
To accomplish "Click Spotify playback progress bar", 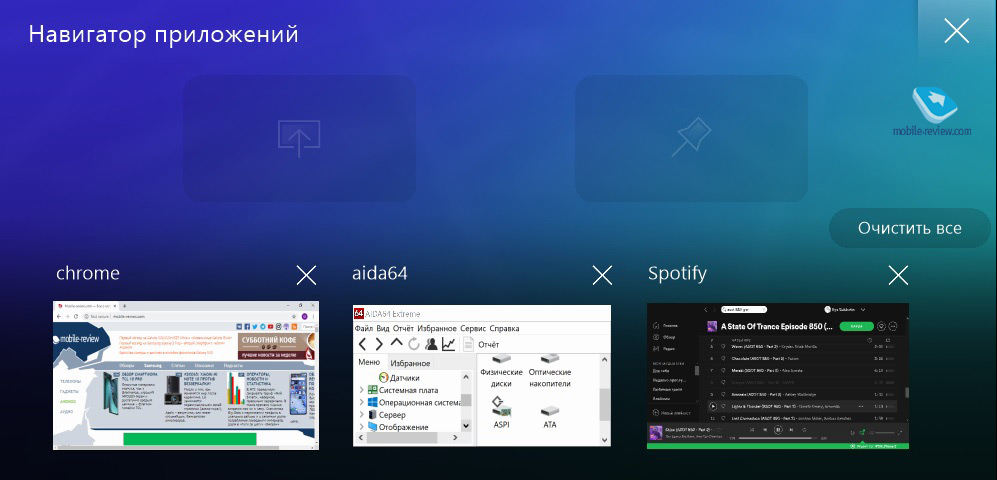I will (x=778, y=438).
